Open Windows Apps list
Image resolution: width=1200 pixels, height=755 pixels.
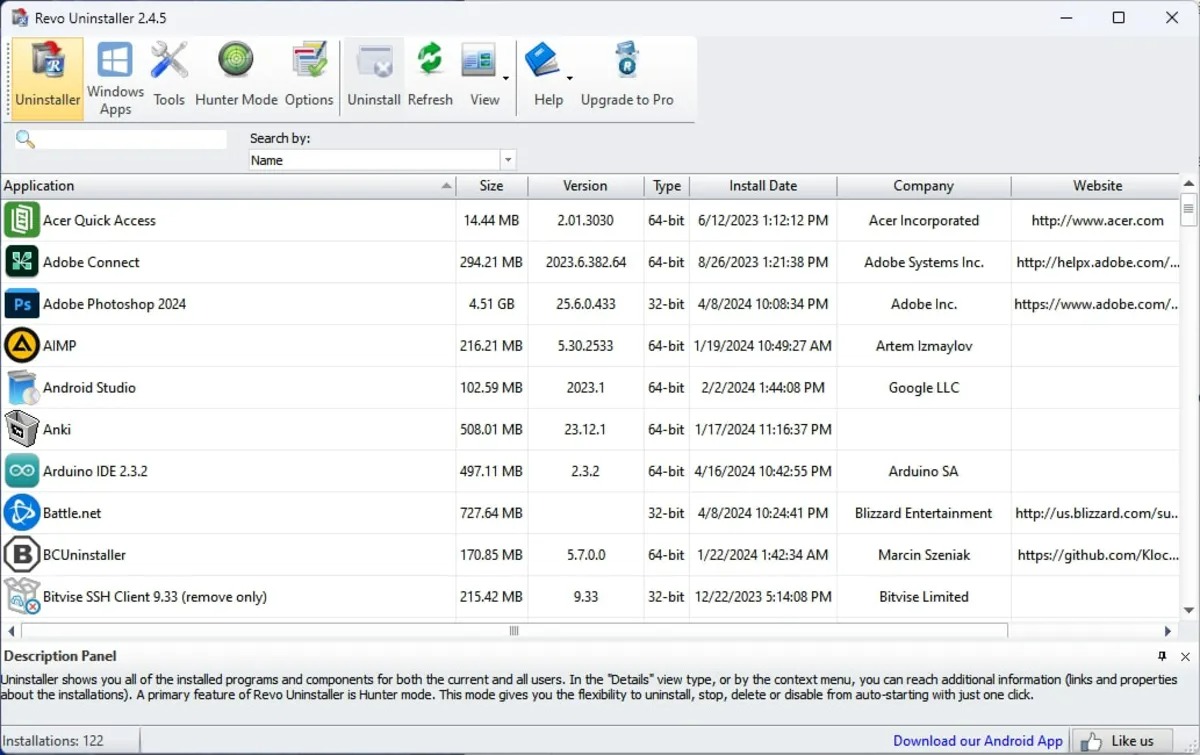(x=115, y=78)
